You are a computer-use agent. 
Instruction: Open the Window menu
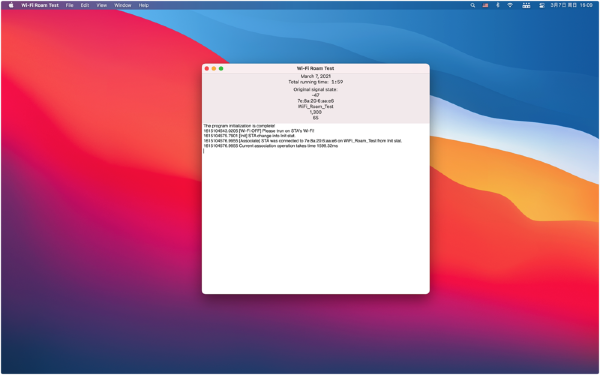[122, 5]
